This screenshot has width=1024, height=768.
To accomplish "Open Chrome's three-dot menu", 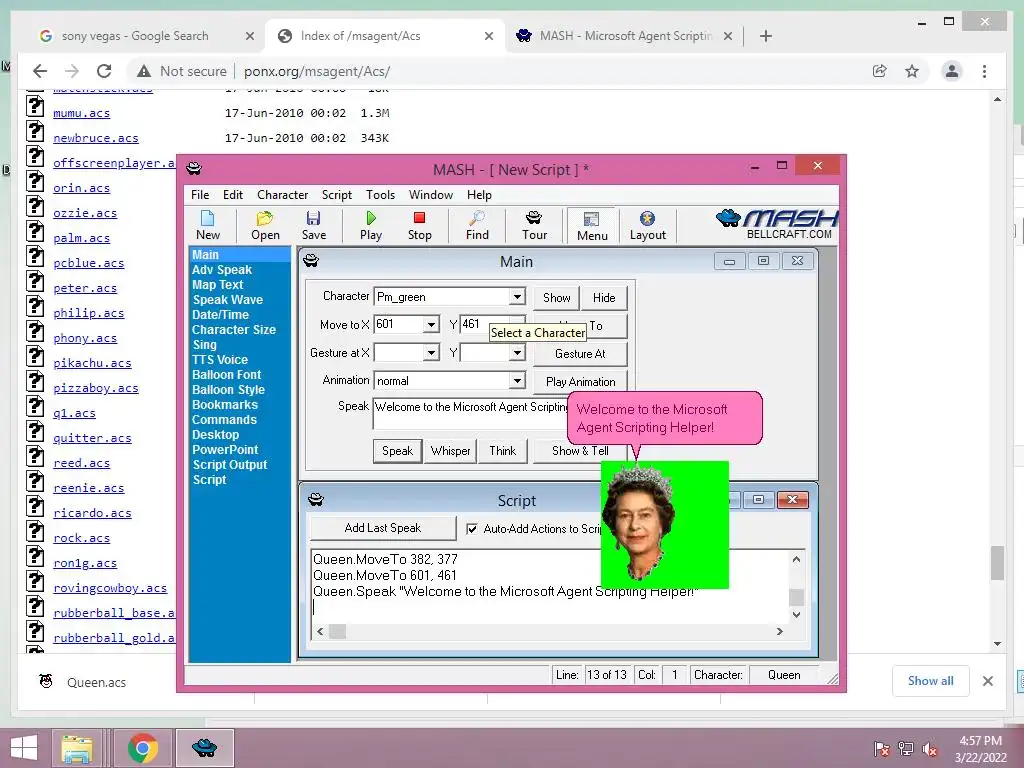I will click(984, 71).
